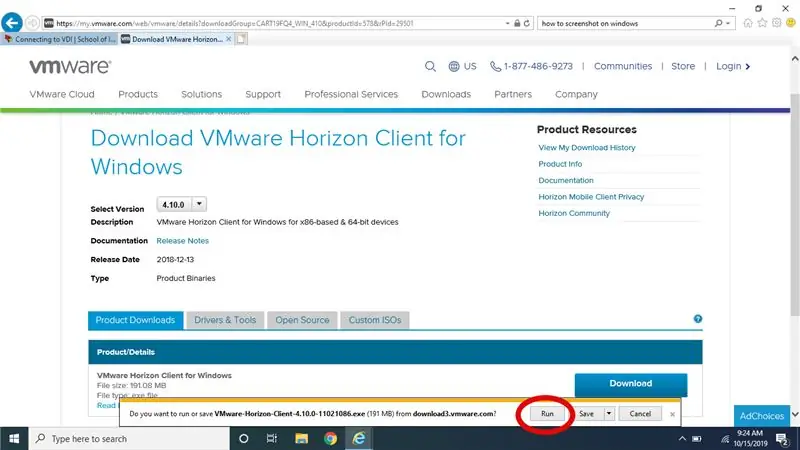
Task: Open the Partners navigation menu
Action: tap(513, 94)
